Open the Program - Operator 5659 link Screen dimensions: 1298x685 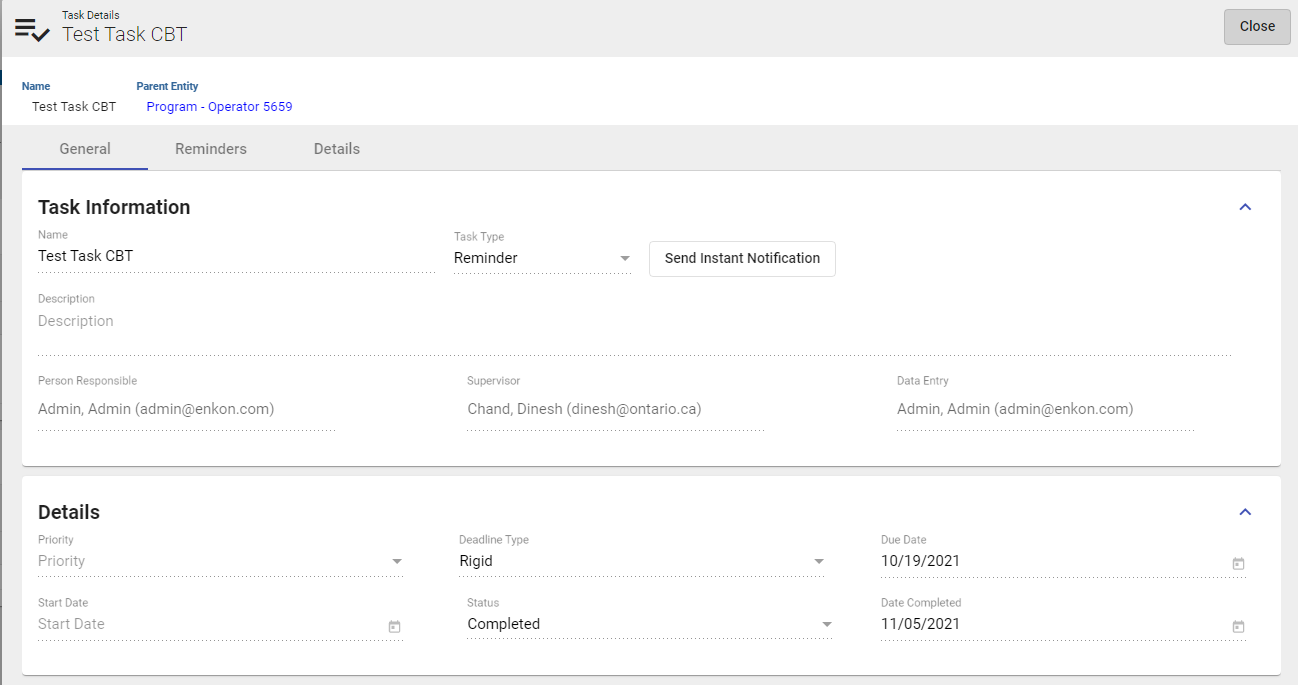click(x=219, y=107)
